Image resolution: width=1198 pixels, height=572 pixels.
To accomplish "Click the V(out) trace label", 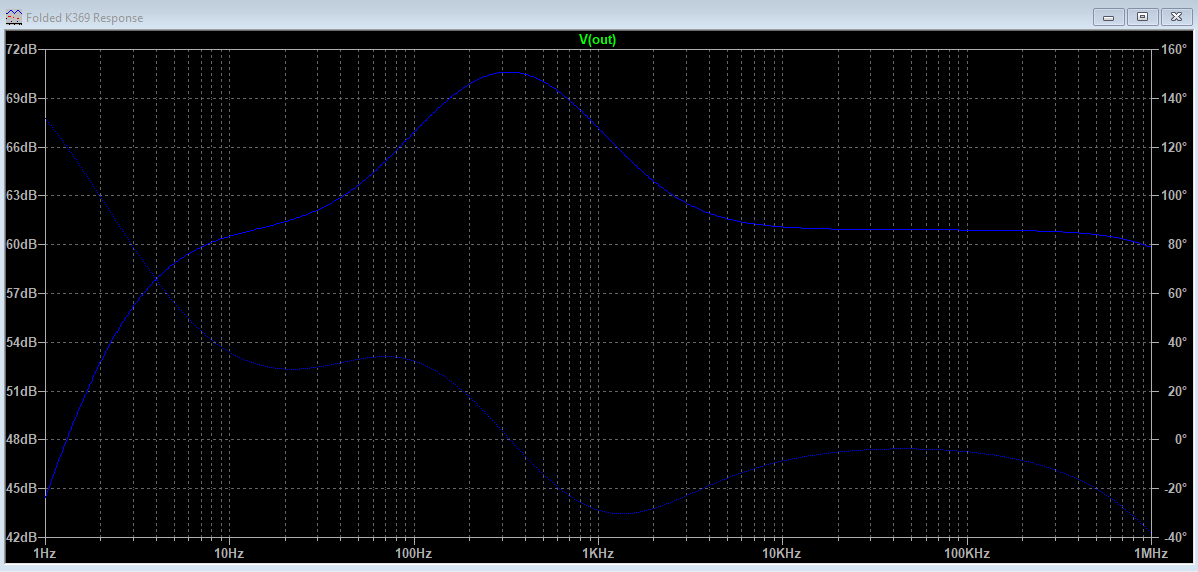I will [x=597, y=40].
